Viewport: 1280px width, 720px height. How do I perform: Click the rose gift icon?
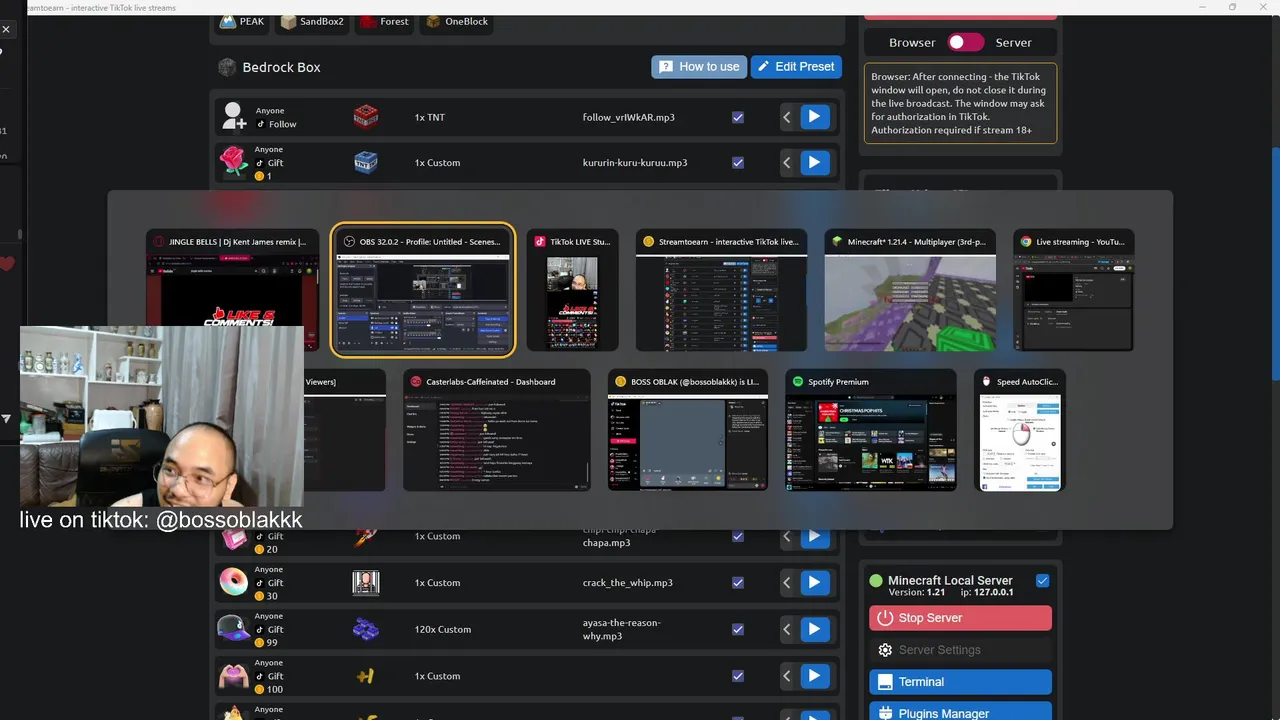[x=234, y=162]
